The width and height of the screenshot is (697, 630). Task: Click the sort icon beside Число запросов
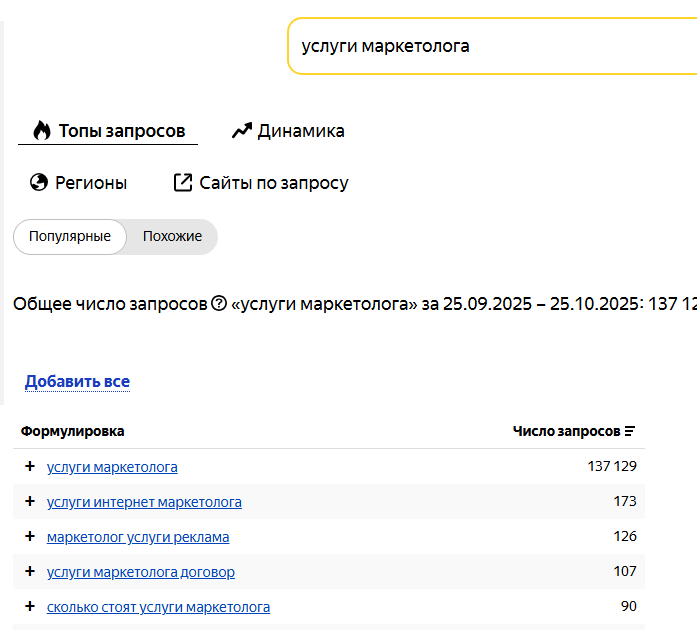click(x=630, y=432)
